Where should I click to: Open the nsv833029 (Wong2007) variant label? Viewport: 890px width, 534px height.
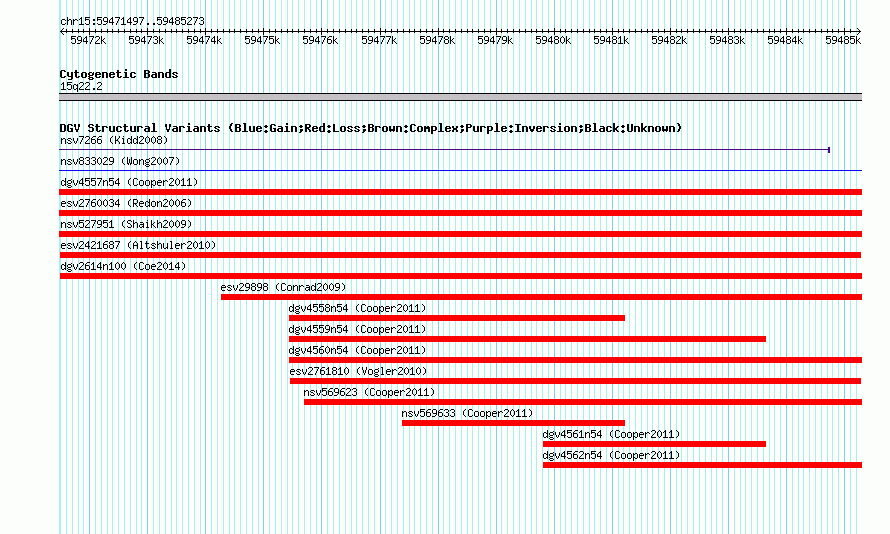click(x=120, y=161)
